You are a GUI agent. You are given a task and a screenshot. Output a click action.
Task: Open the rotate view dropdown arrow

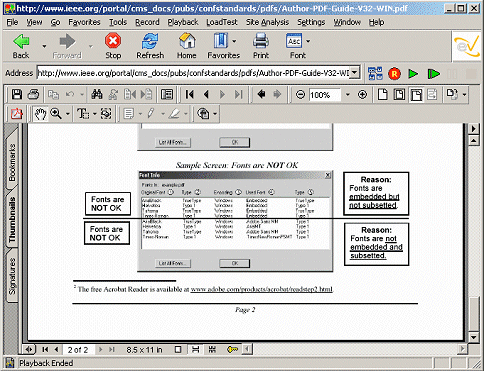pos(465,95)
